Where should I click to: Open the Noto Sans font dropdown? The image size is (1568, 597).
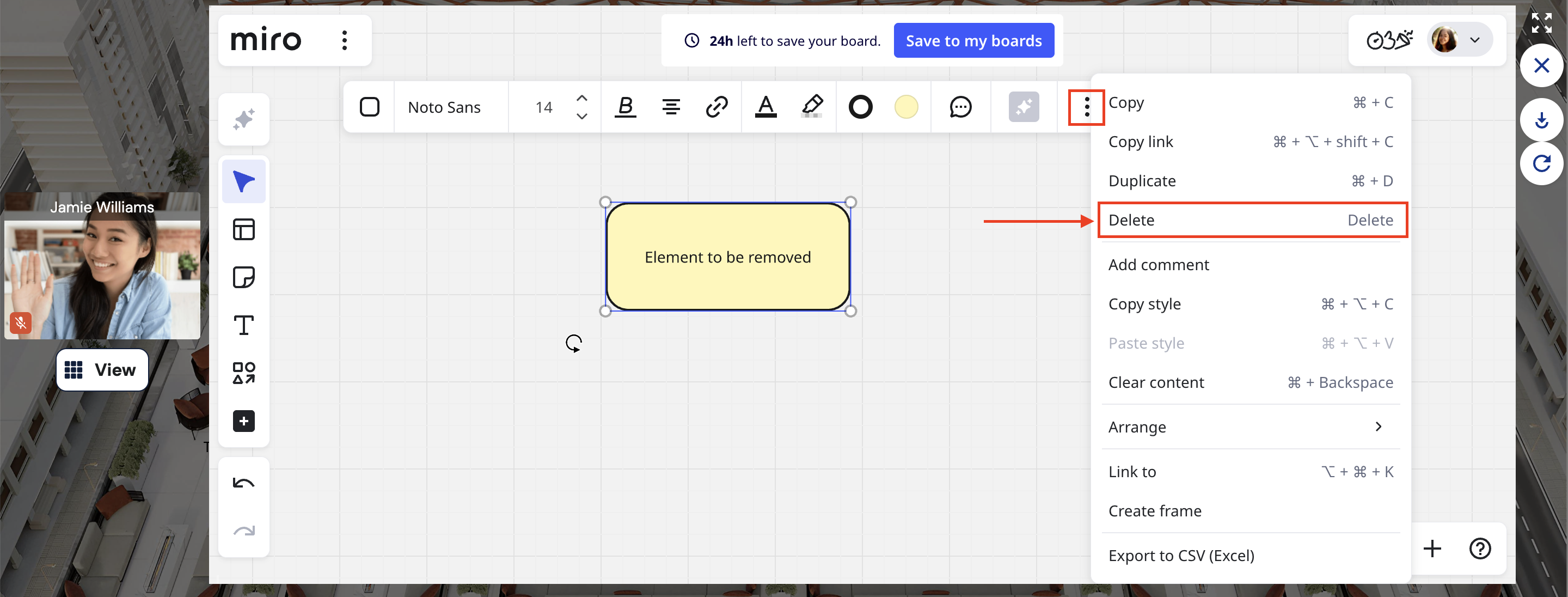click(444, 107)
